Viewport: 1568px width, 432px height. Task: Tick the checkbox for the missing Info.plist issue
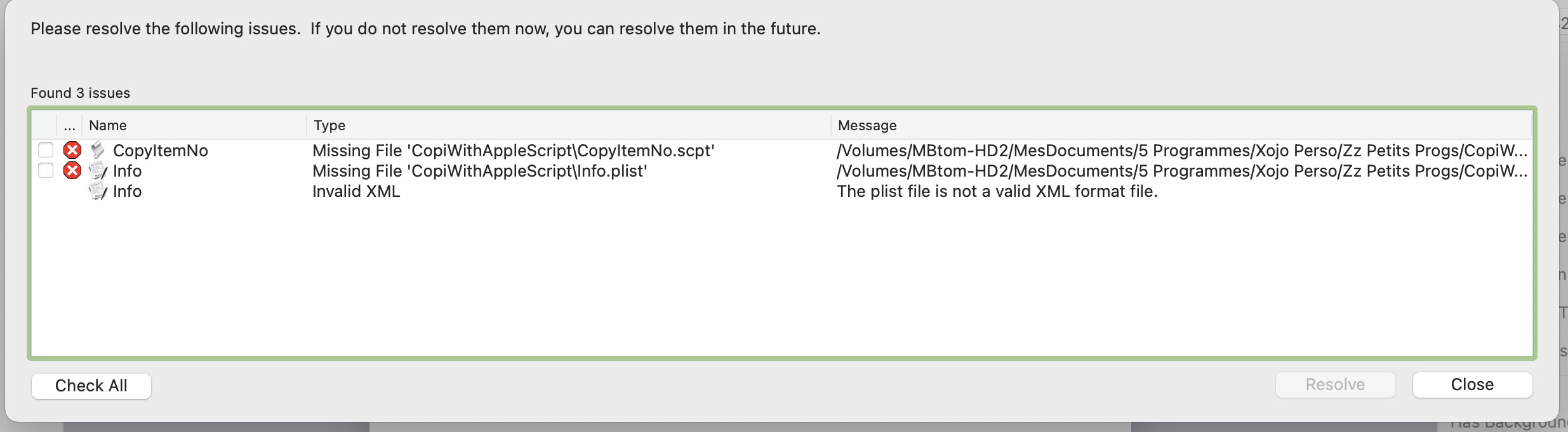[46, 171]
